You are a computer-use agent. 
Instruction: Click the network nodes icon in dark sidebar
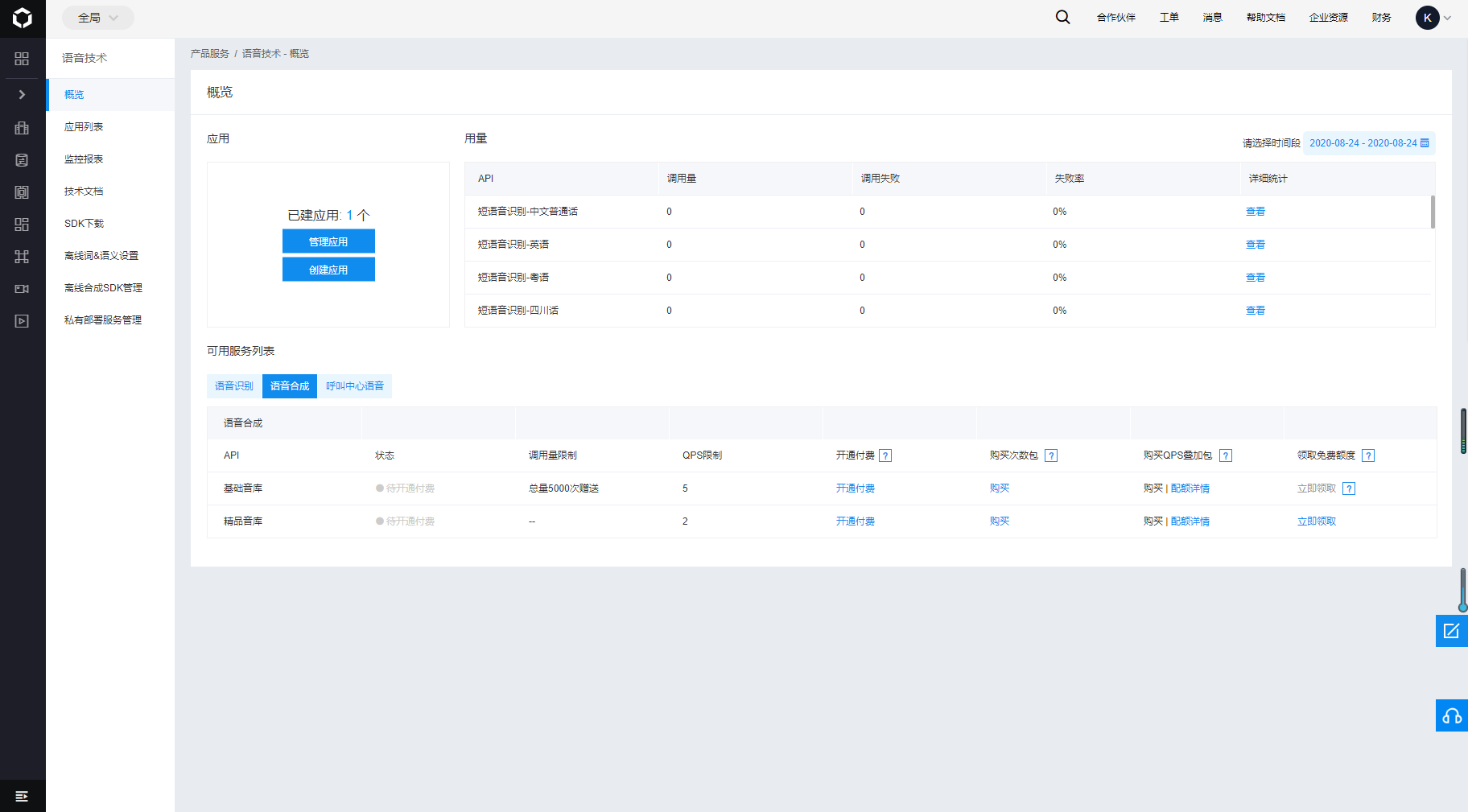tap(22, 257)
